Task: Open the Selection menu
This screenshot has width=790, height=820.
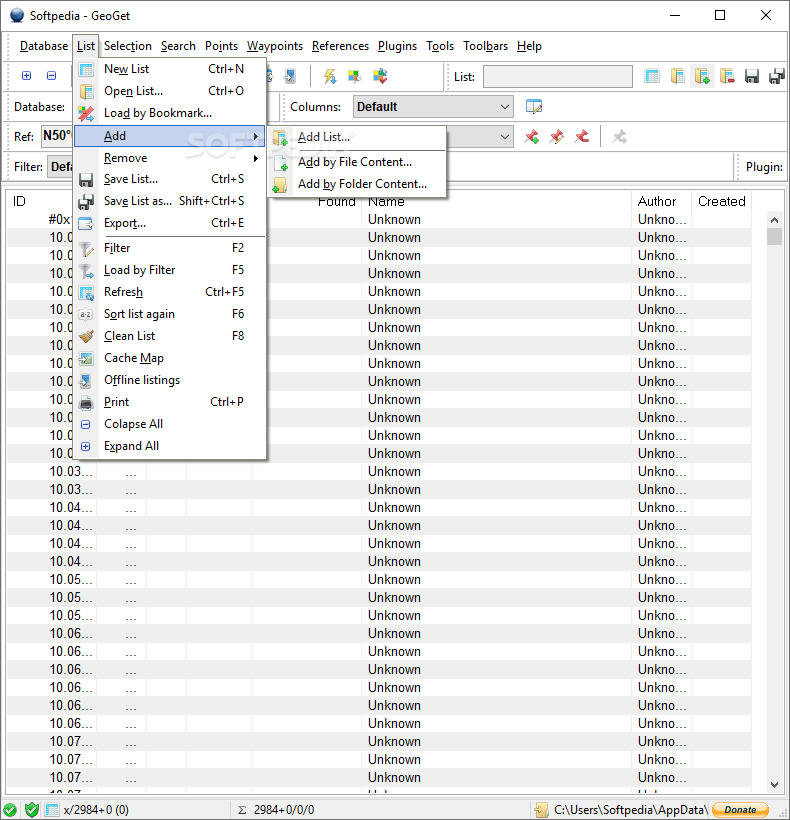Action: (128, 46)
